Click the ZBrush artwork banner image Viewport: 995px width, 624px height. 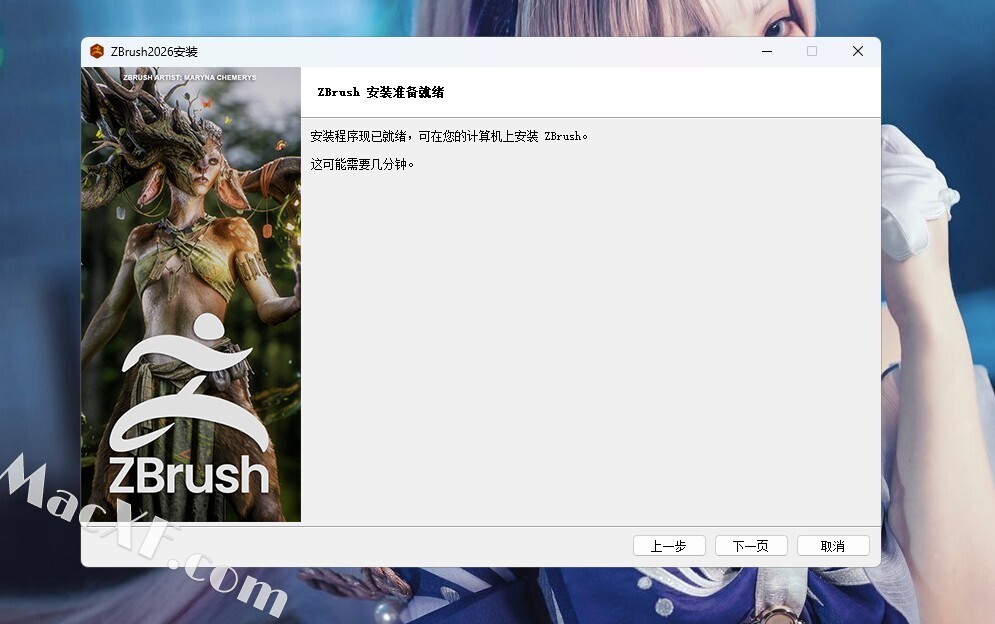click(191, 295)
